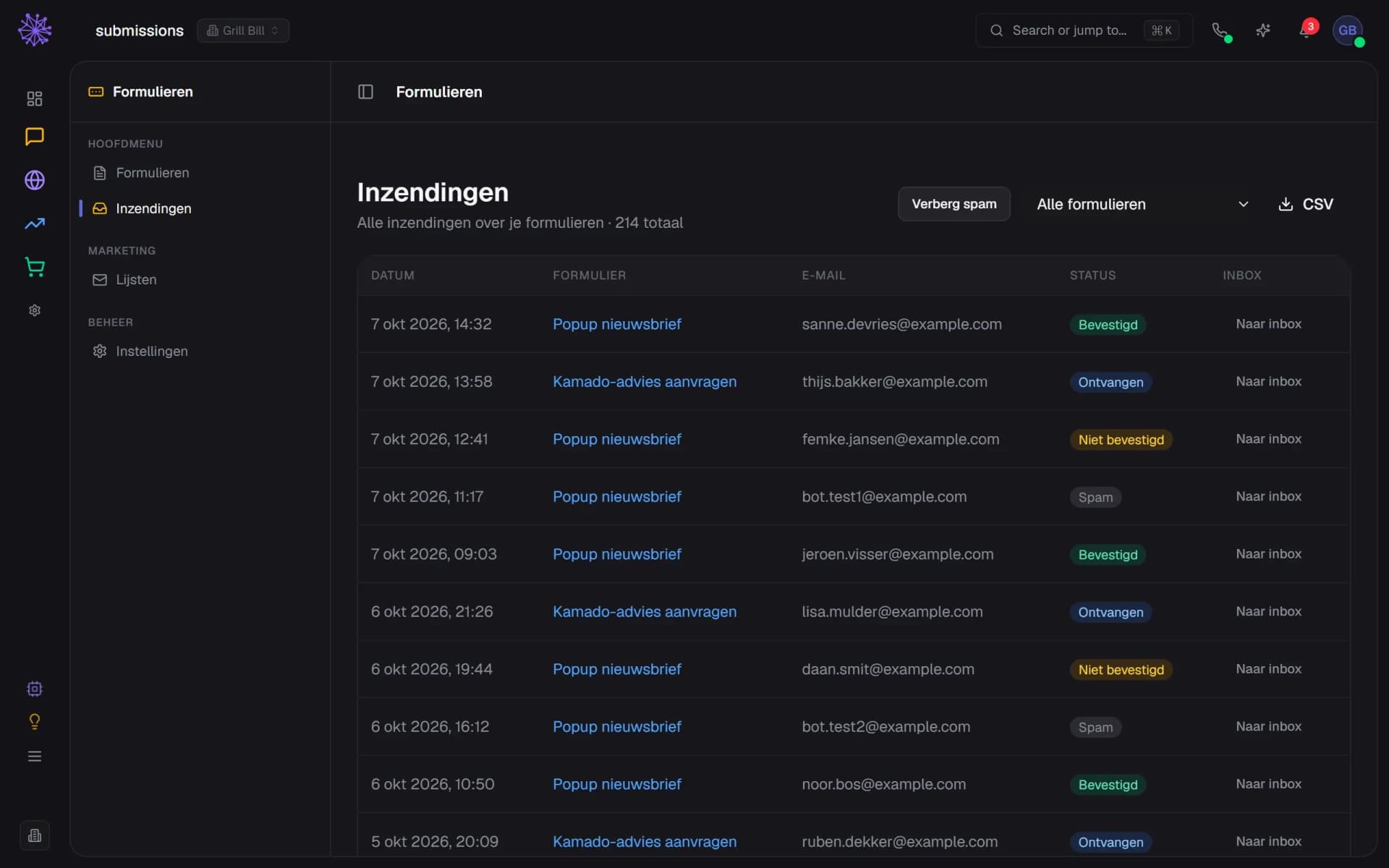The width and height of the screenshot is (1389, 868).
Task: Click the sparkle AI icon in top bar
Action: pyautogui.click(x=1263, y=30)
